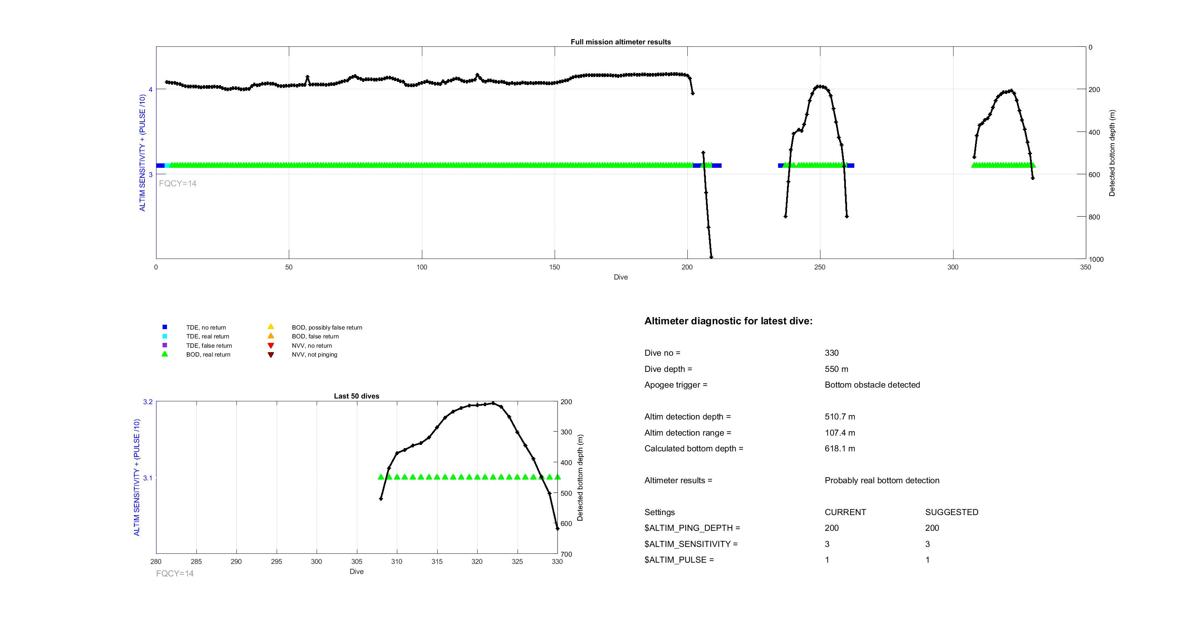Viewport: 1200px width, 622px height.
Task: Click the '$ALTIM_PING_DEPTH =' setting name
Action: click(692, 528)
